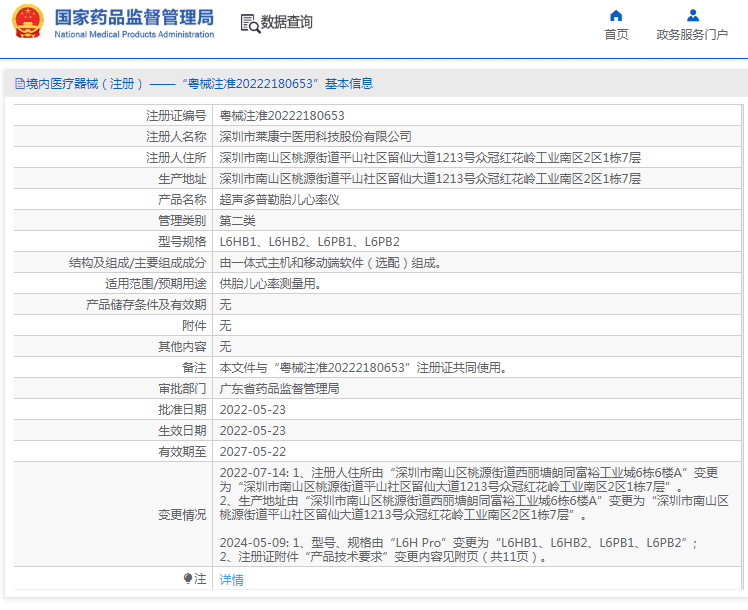Viewport: 748px width, 610px height.
Task: Click the 备注 label
Action: [x=194, y=368]
